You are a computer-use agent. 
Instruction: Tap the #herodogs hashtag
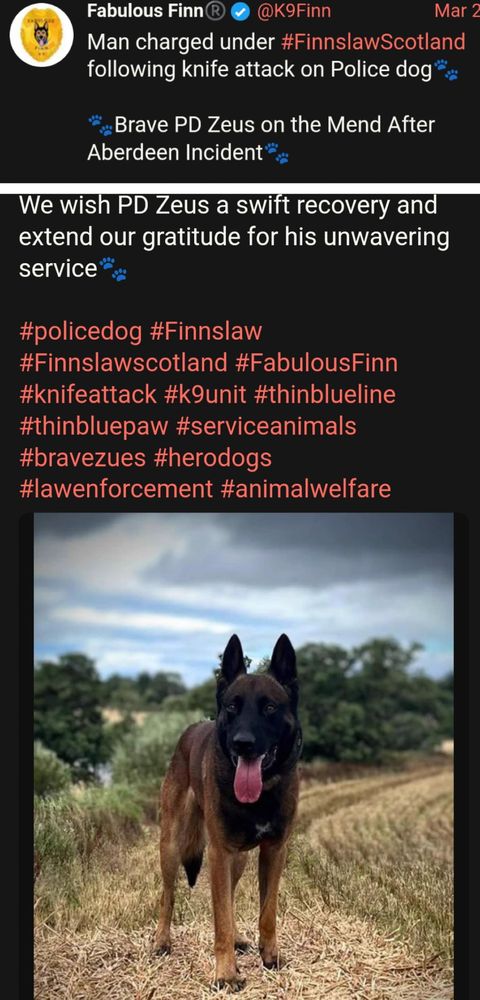tap(213, 458)
